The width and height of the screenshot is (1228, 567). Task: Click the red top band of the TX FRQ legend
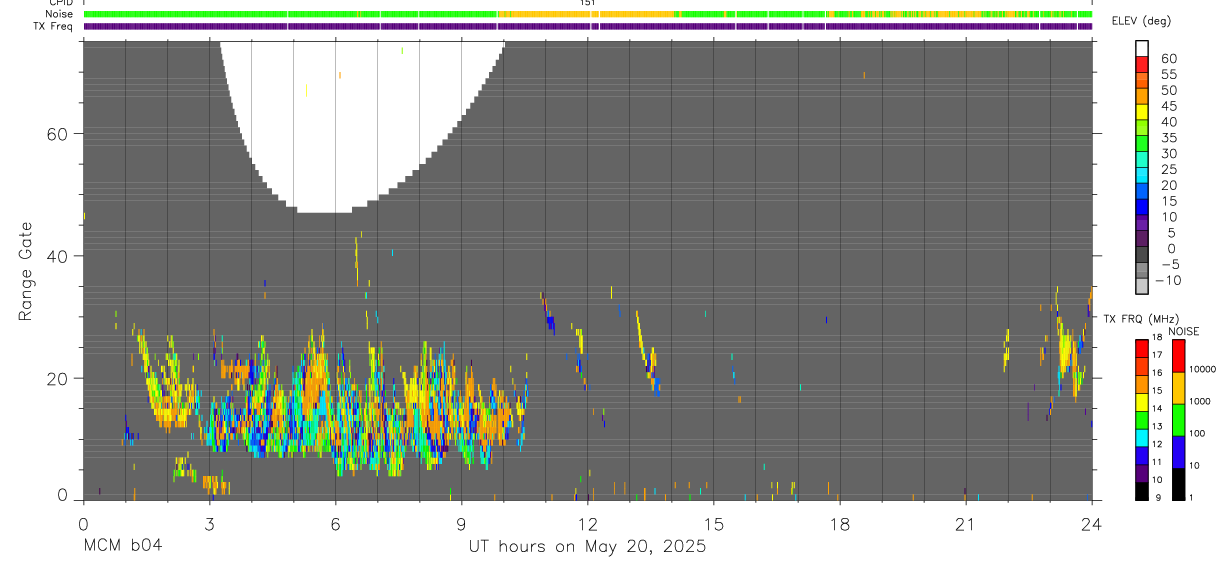[x=1141, y=348]
